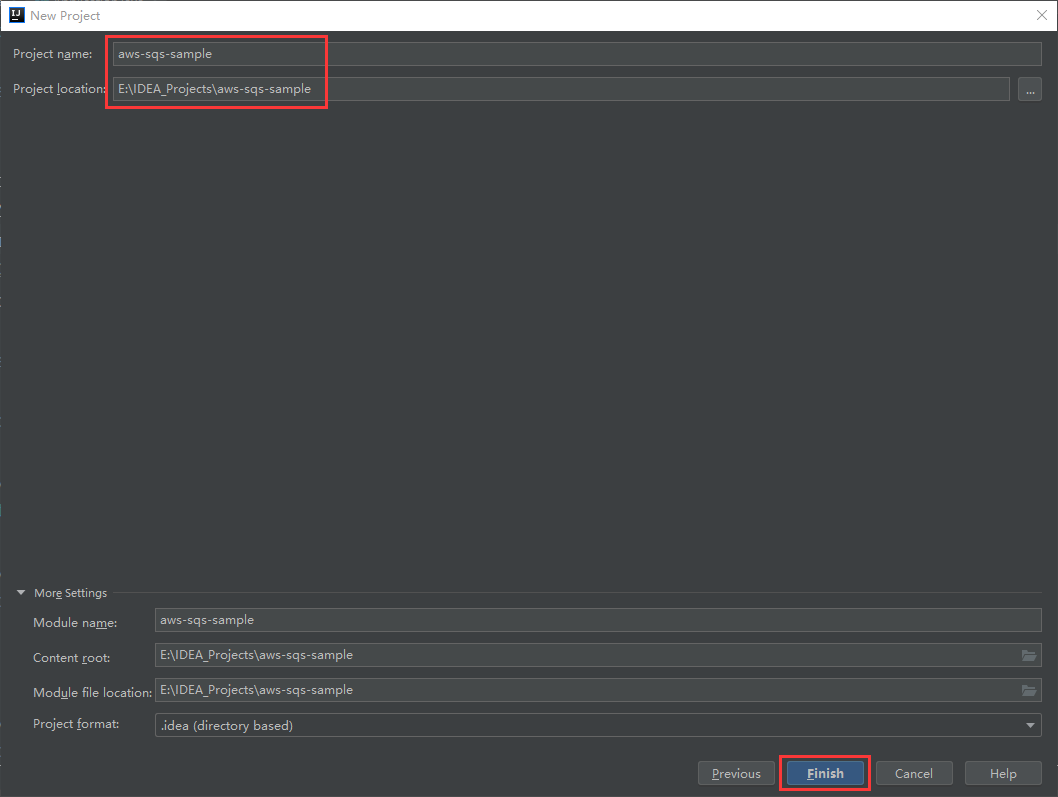Open Help from the dialog
The height and width of the screenshot is (797, 1058).
coord(1002,773)
